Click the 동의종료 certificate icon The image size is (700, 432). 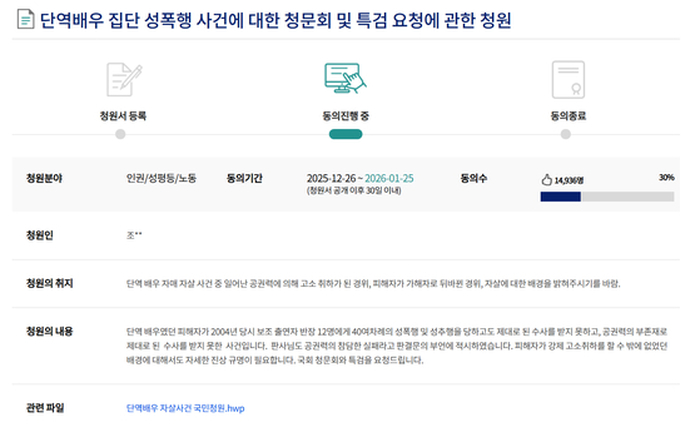pos(567,78)
